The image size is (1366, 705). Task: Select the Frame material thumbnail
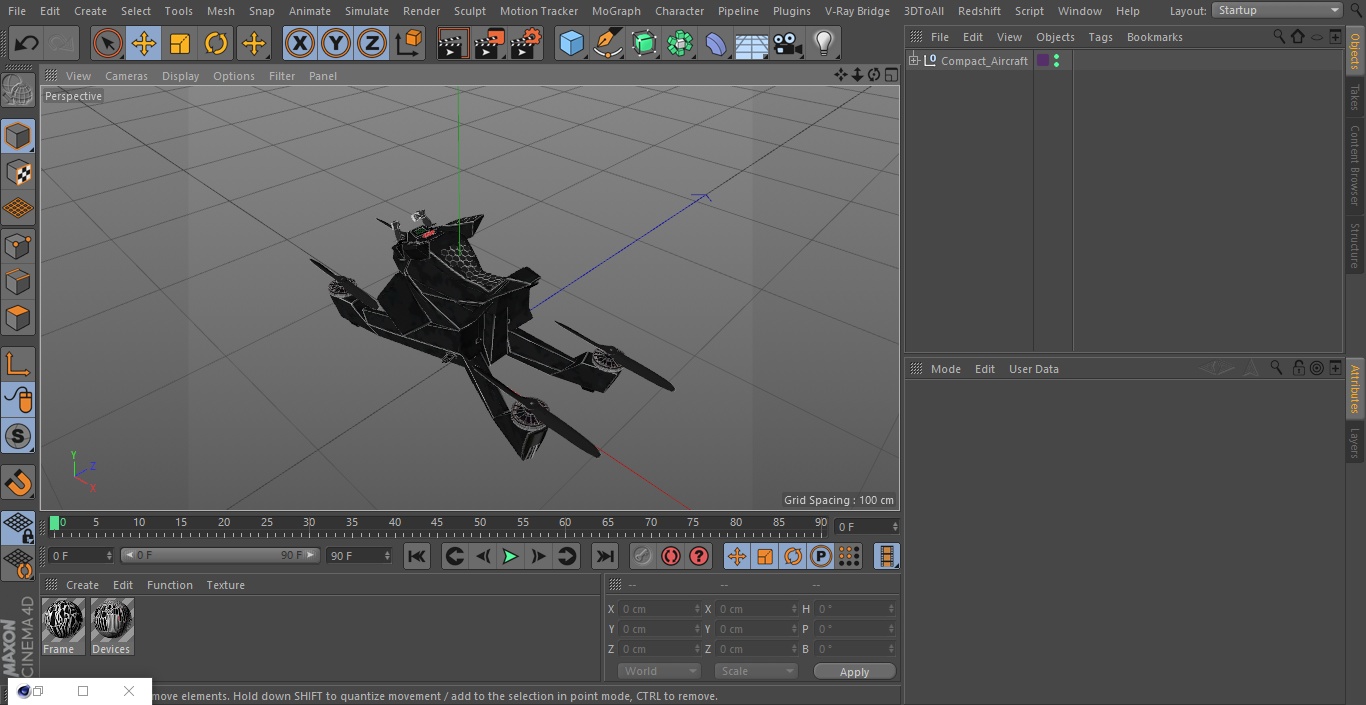click(x=63, y=626)
